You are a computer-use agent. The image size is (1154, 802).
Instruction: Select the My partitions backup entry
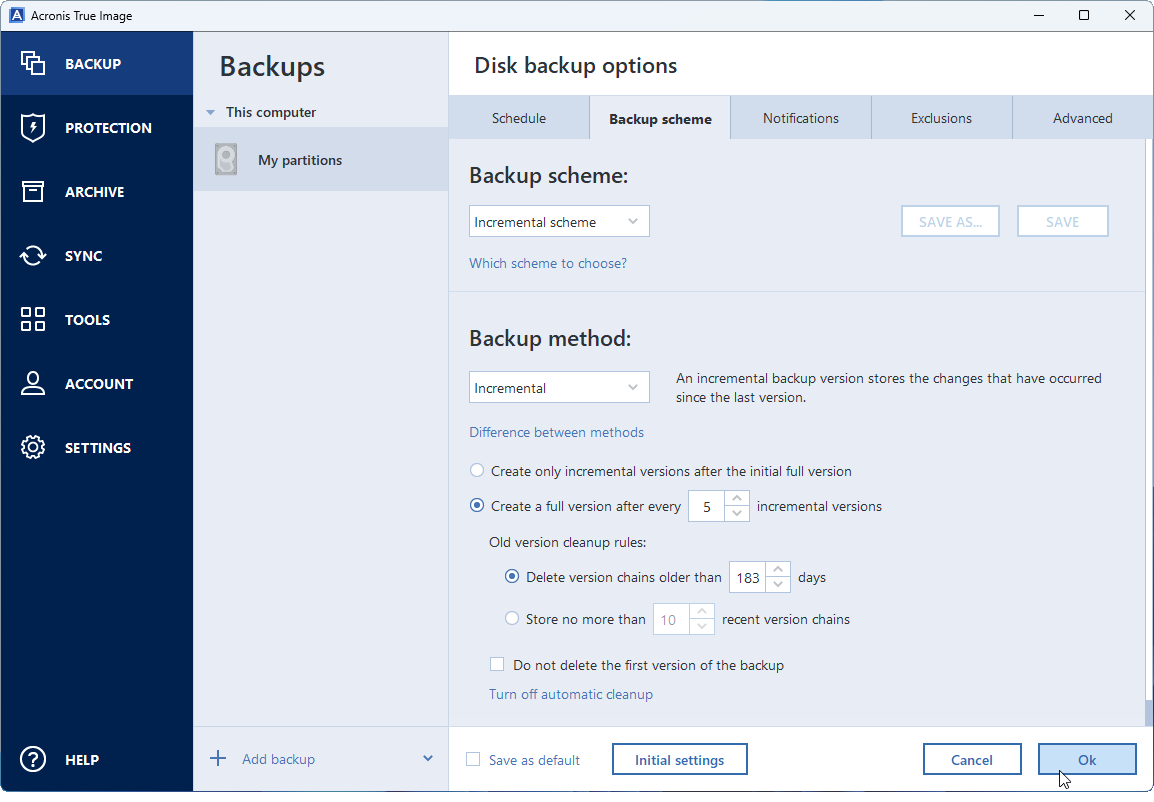pos(321,160)
